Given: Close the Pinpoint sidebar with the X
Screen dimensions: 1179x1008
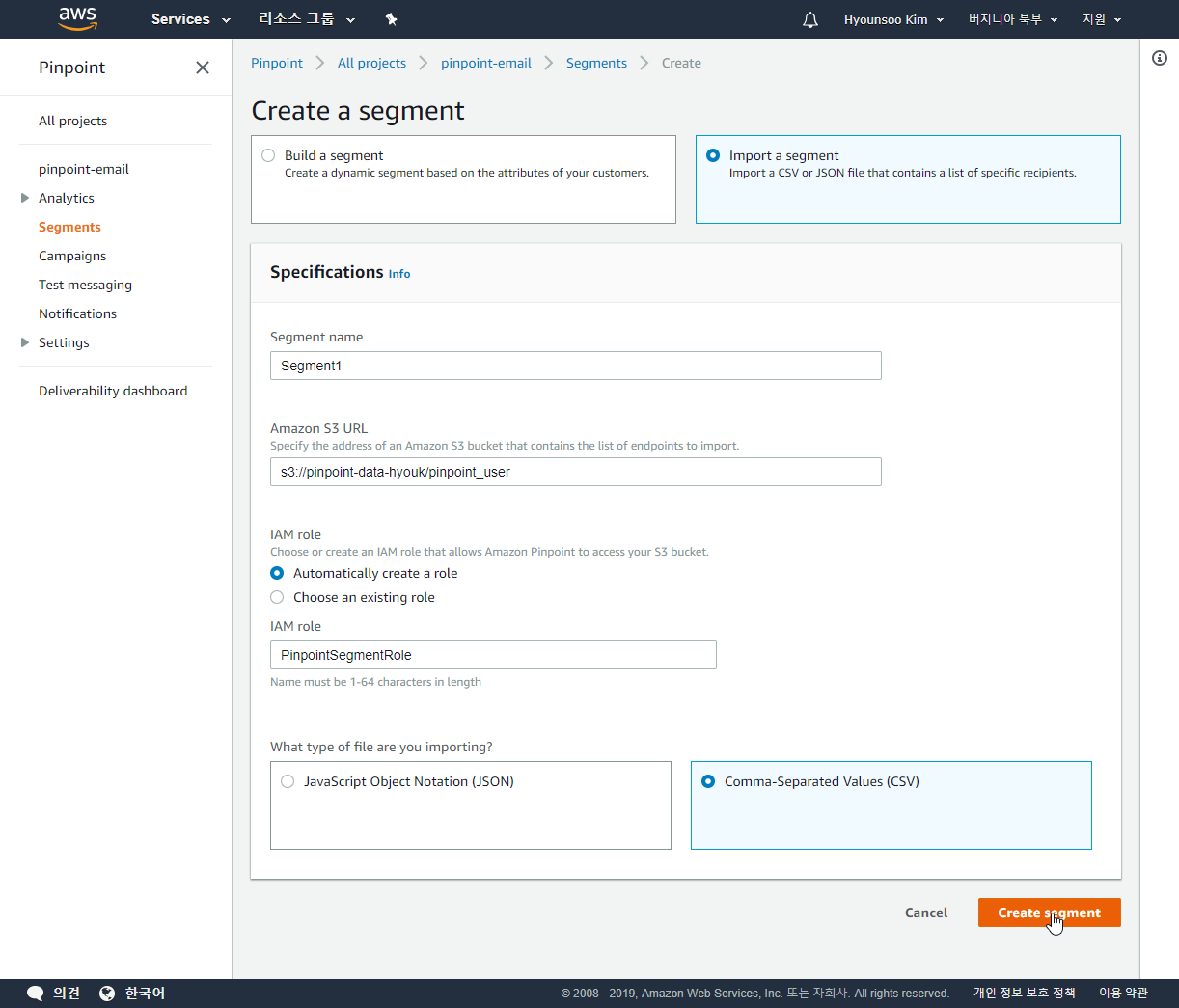Looking at the screenshot, I should (203, 68).
